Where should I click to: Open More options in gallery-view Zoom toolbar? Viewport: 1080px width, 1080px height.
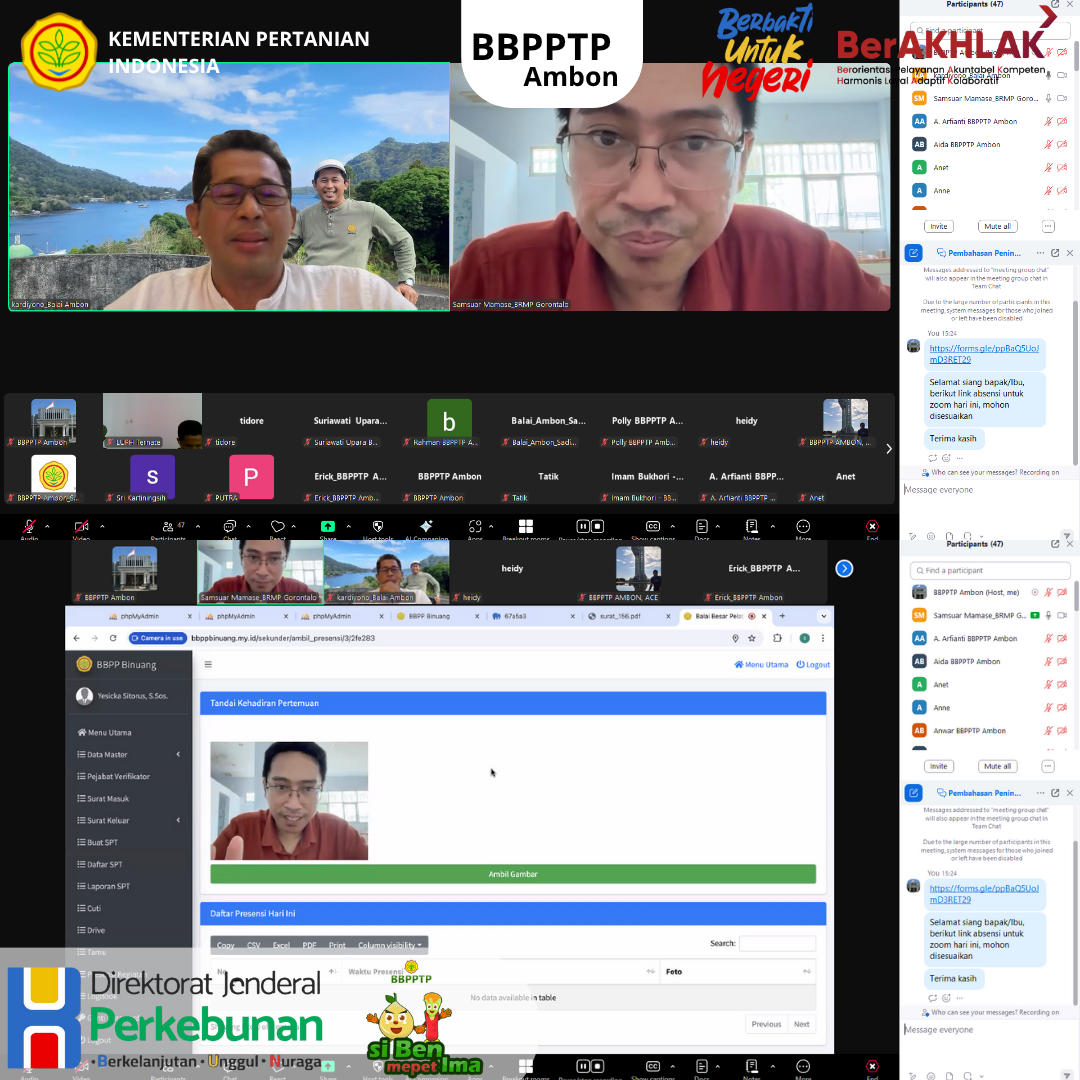coord(803,527)
